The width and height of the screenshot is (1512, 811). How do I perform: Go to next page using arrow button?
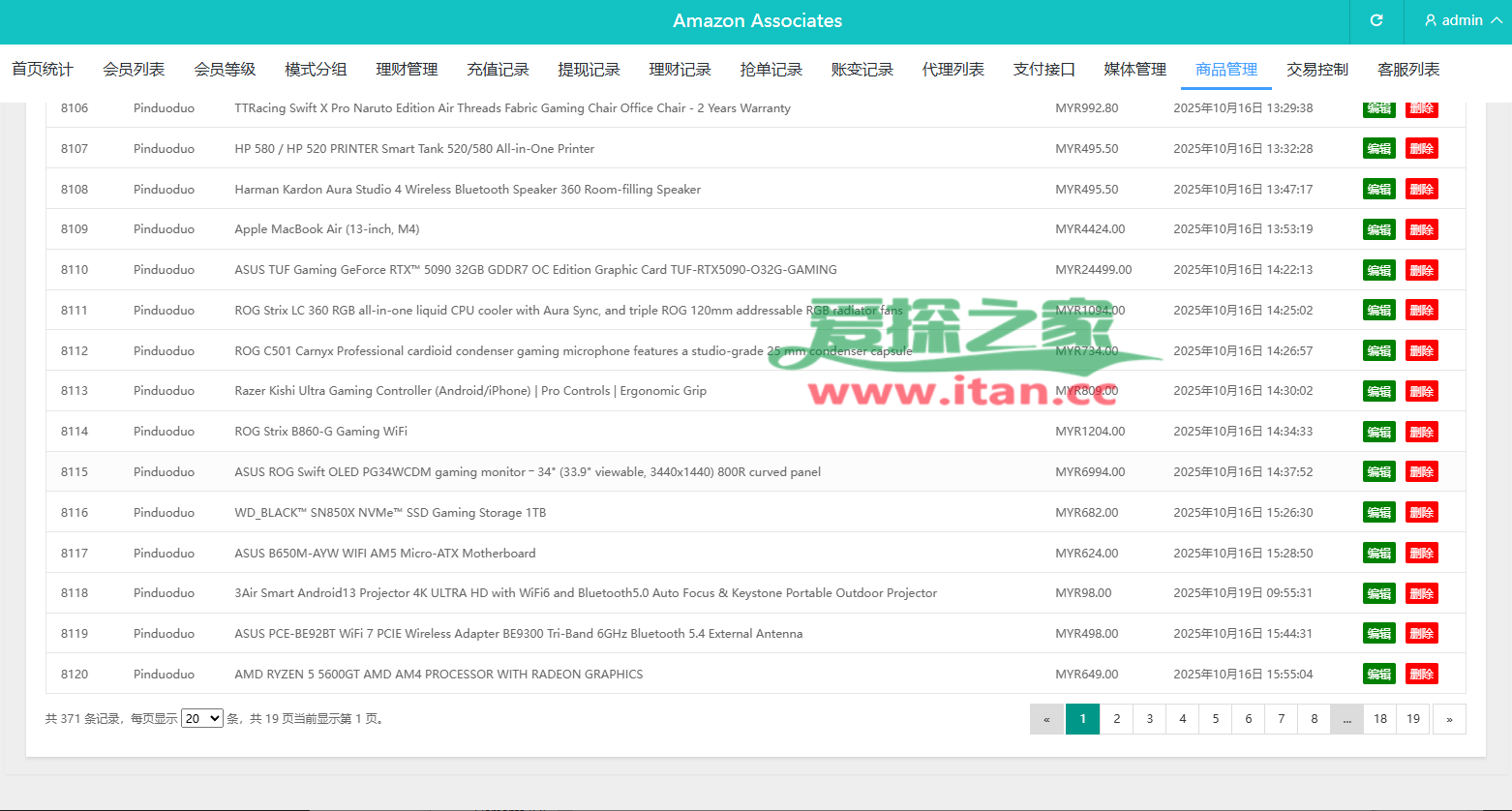1448,719
